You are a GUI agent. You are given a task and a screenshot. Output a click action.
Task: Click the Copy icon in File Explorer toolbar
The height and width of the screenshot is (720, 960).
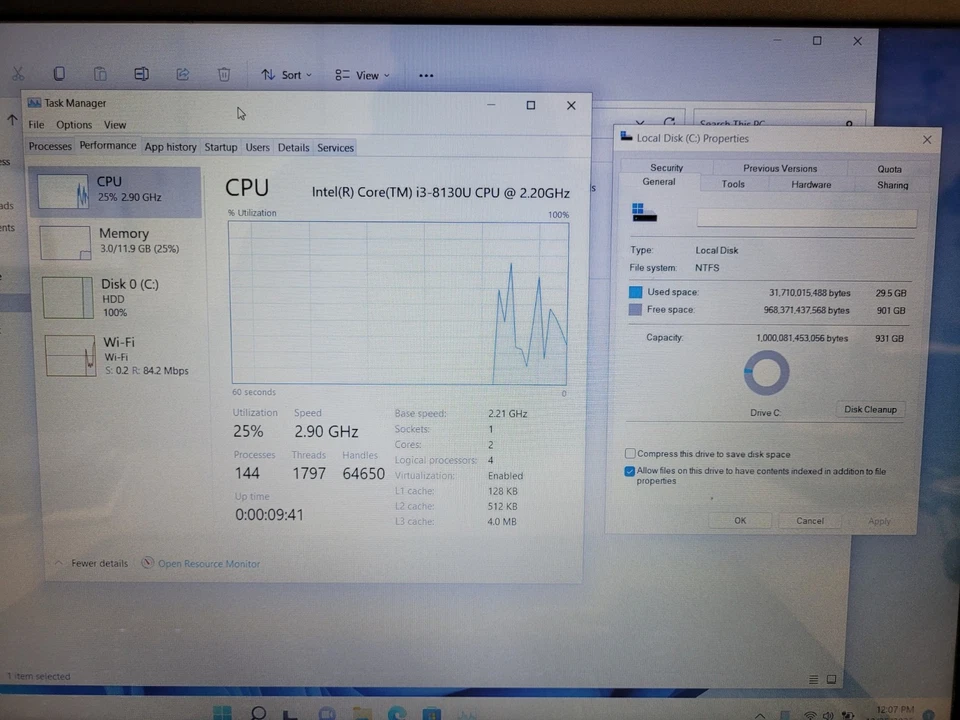point(59,73)
